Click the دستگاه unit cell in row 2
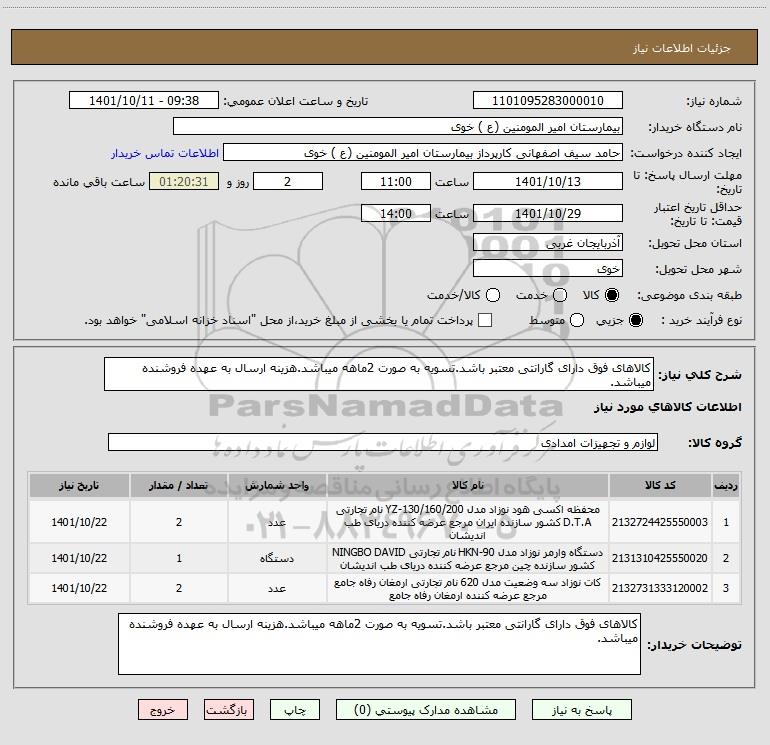 click(277, 558)
